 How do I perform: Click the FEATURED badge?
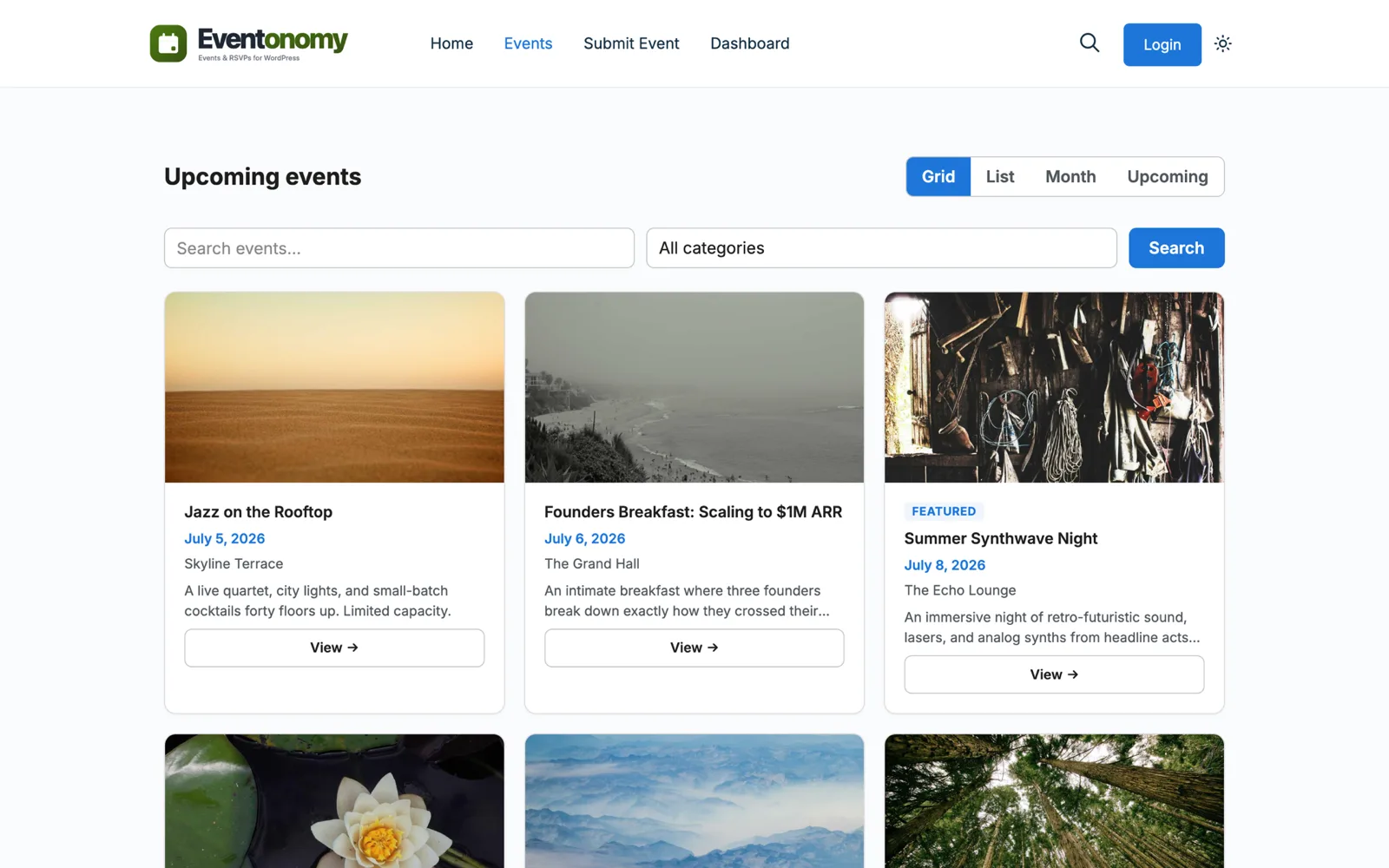pos(944,511)
